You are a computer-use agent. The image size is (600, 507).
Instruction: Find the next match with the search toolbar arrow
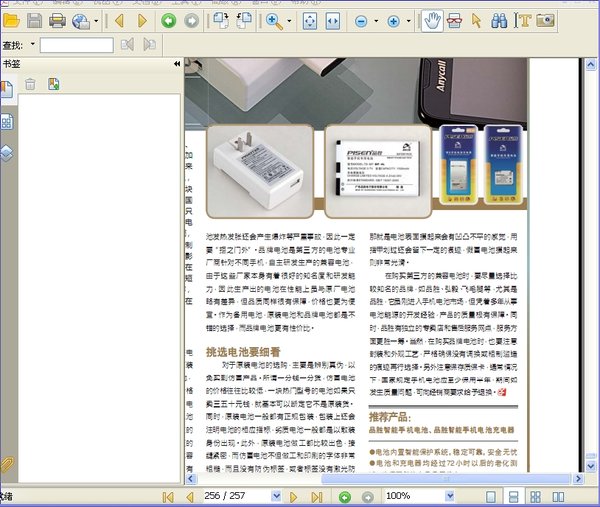pyautogui.click(x=149, y=45)
